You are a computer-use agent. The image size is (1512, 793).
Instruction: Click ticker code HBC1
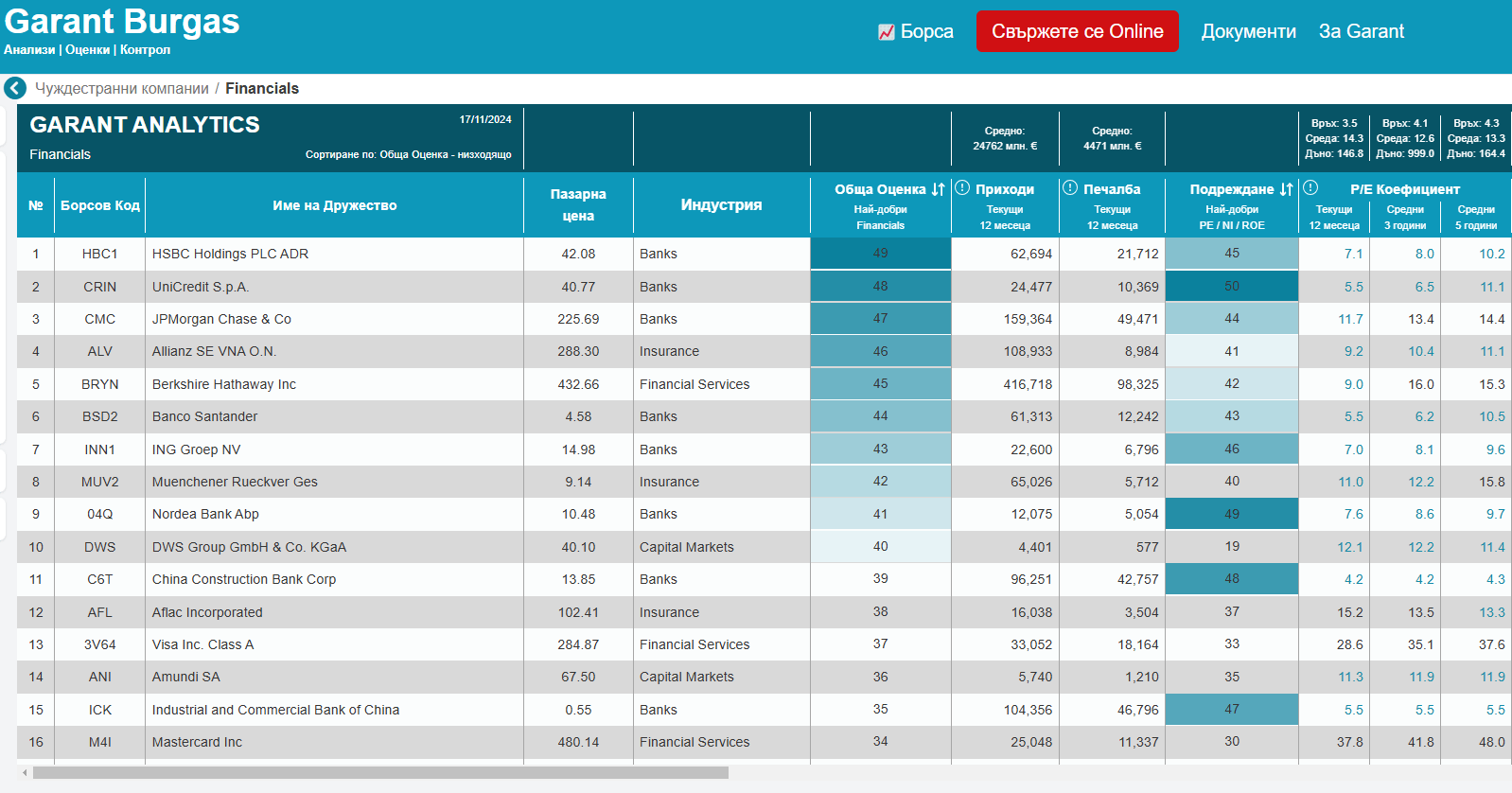point(99,254)
